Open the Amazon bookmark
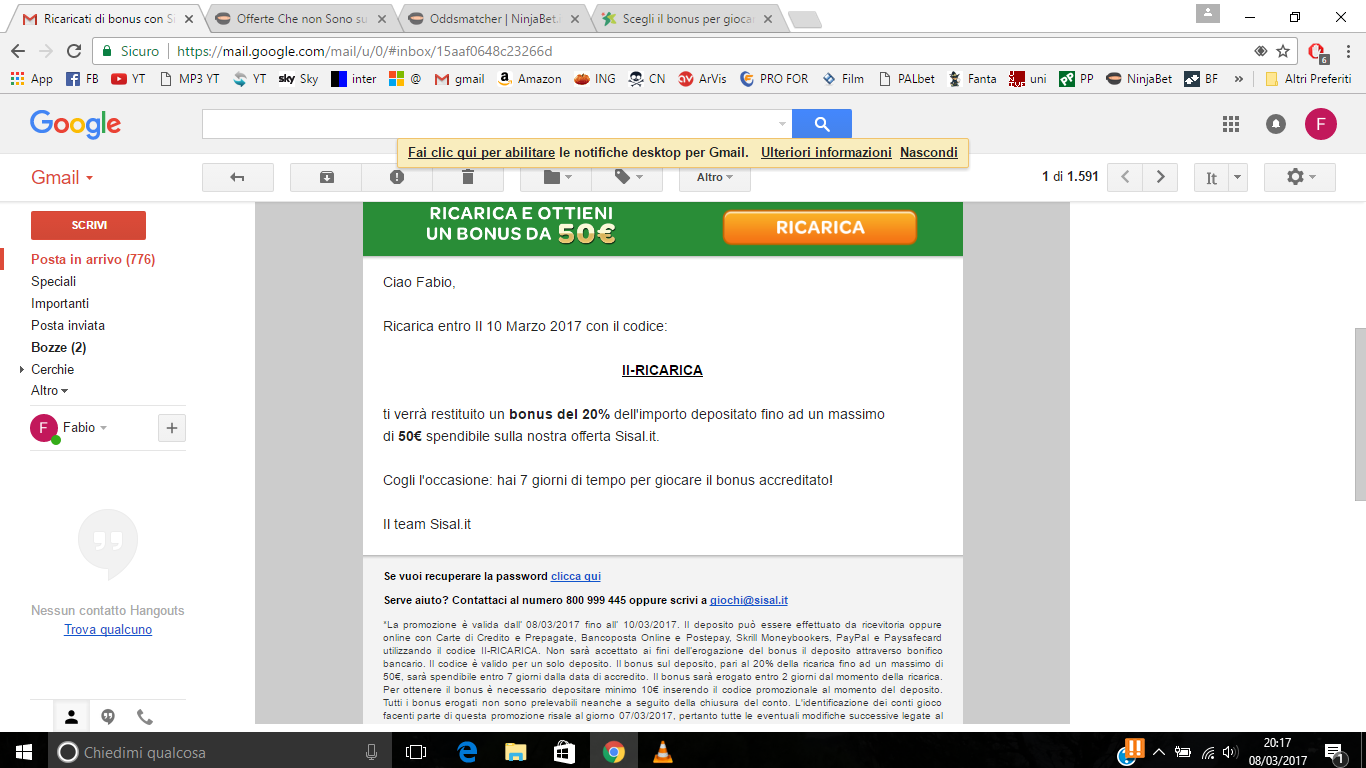 coord(529,79)
